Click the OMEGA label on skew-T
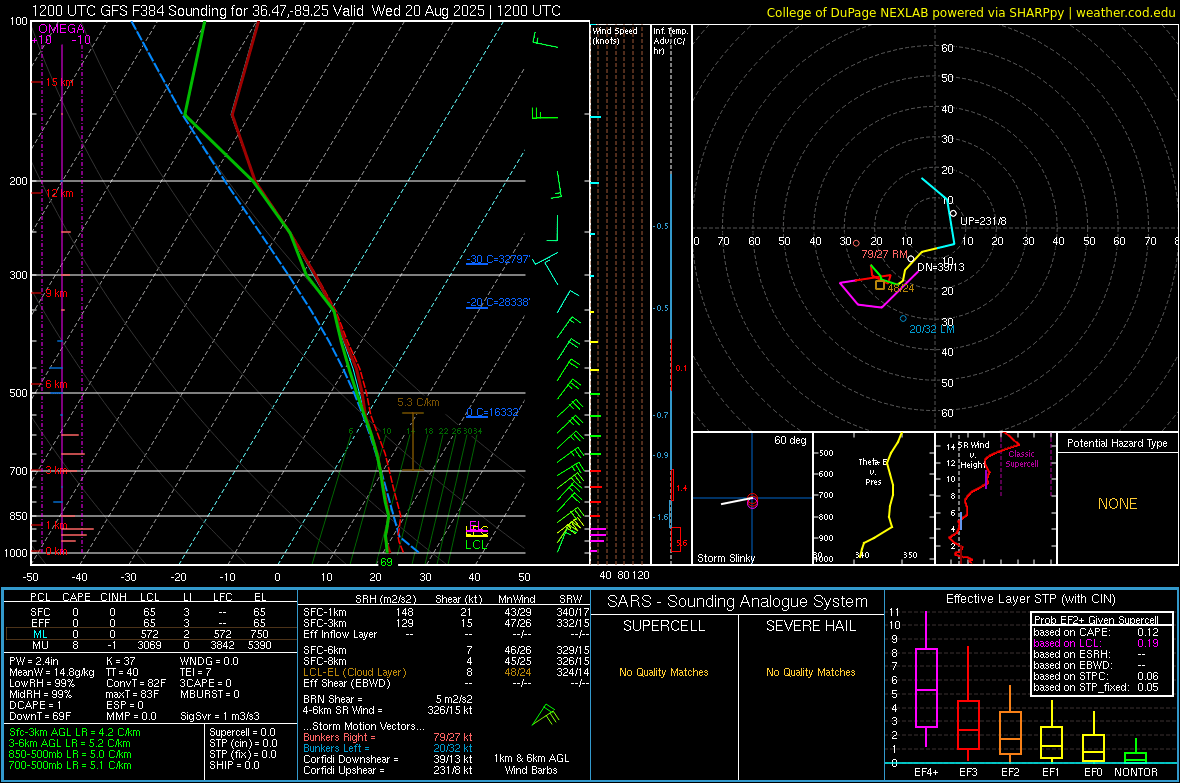The height and width of the screenshot is (783, 1180). [62, 29]
